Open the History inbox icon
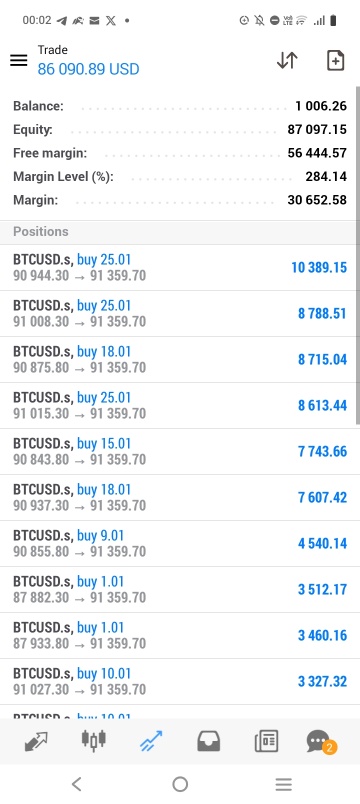This screenshot has height=804, width=360. point(209,741)
